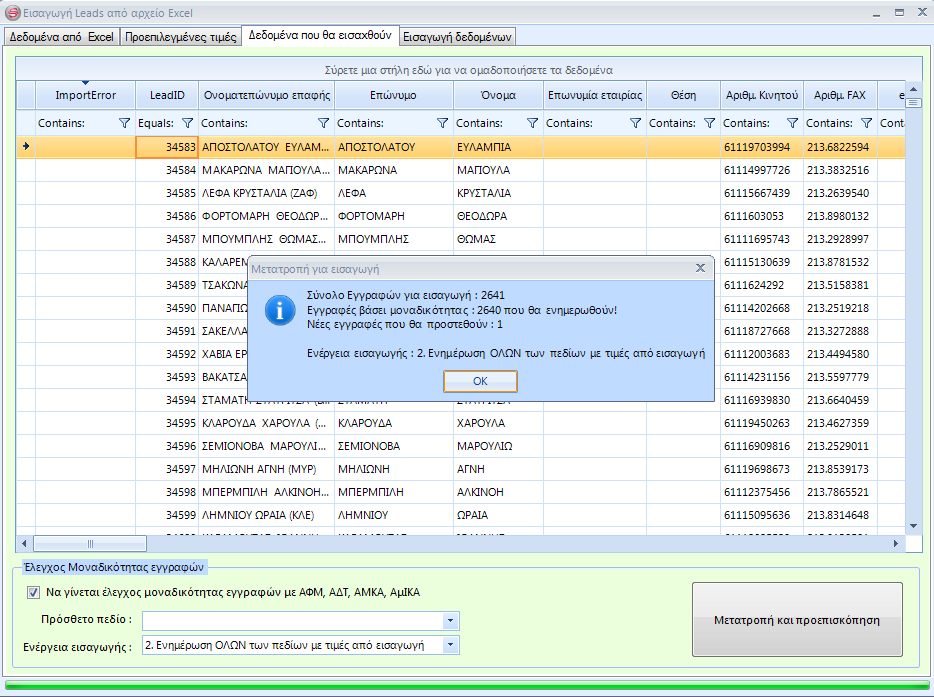
Task: Switch to Δεδομένα από Excel tab
Action: (61, 37)
